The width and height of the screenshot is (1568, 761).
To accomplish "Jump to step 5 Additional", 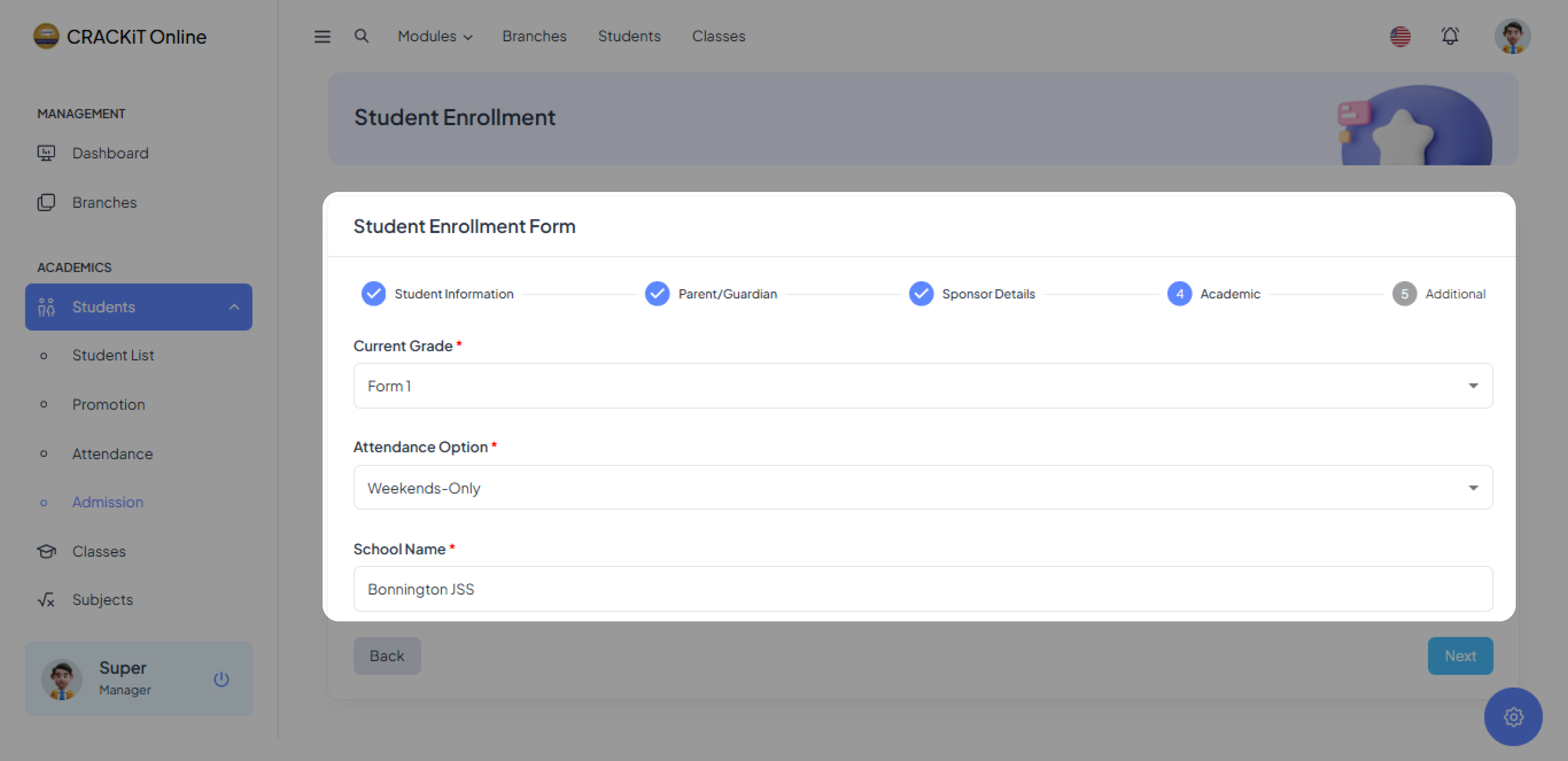I will 1404,294.
